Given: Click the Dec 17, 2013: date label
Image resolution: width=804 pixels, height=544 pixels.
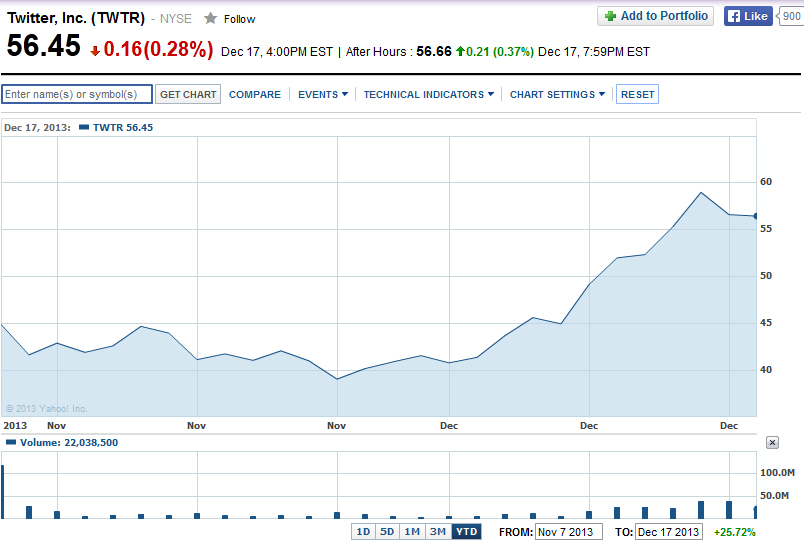Looking at the screenshot, I should pos(37,127).
